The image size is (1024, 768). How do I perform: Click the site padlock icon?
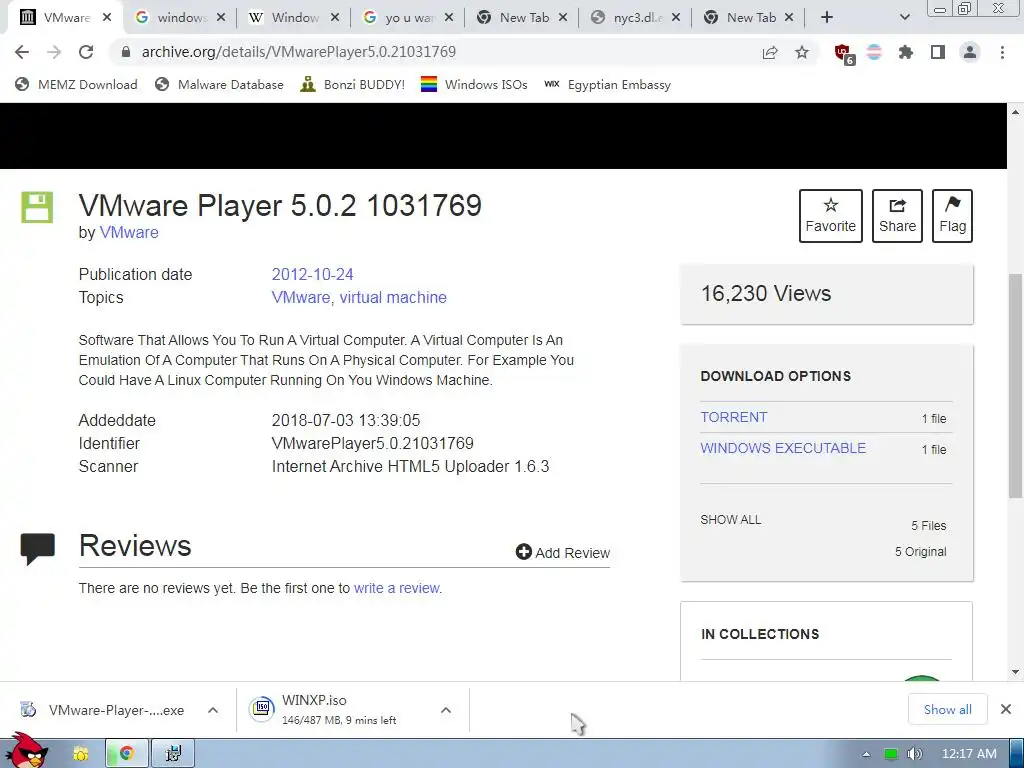[x=126, y=52]
